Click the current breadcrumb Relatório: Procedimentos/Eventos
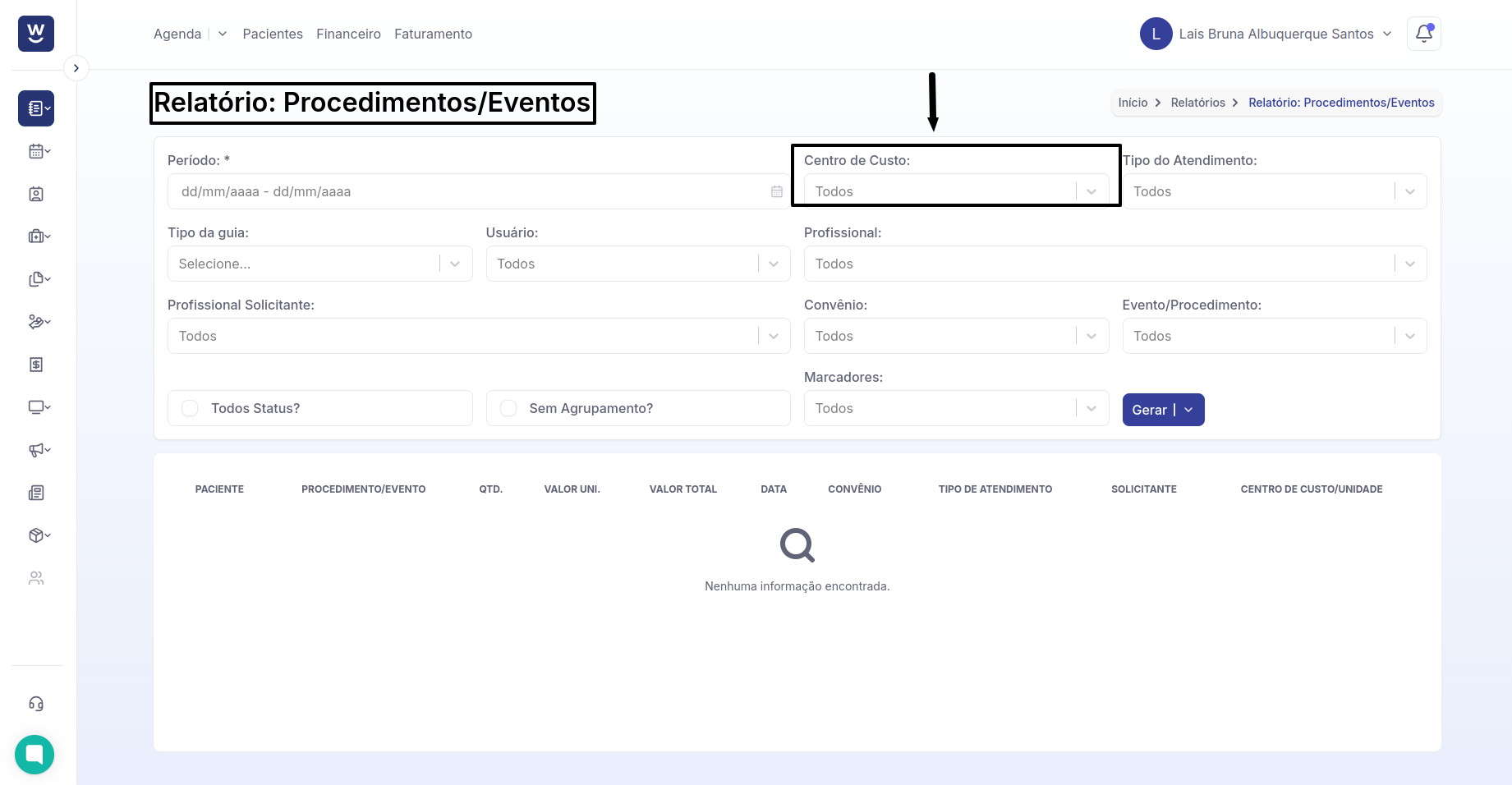The image size is (1512, 785). pyautogui.click(x=1341, y=103)
